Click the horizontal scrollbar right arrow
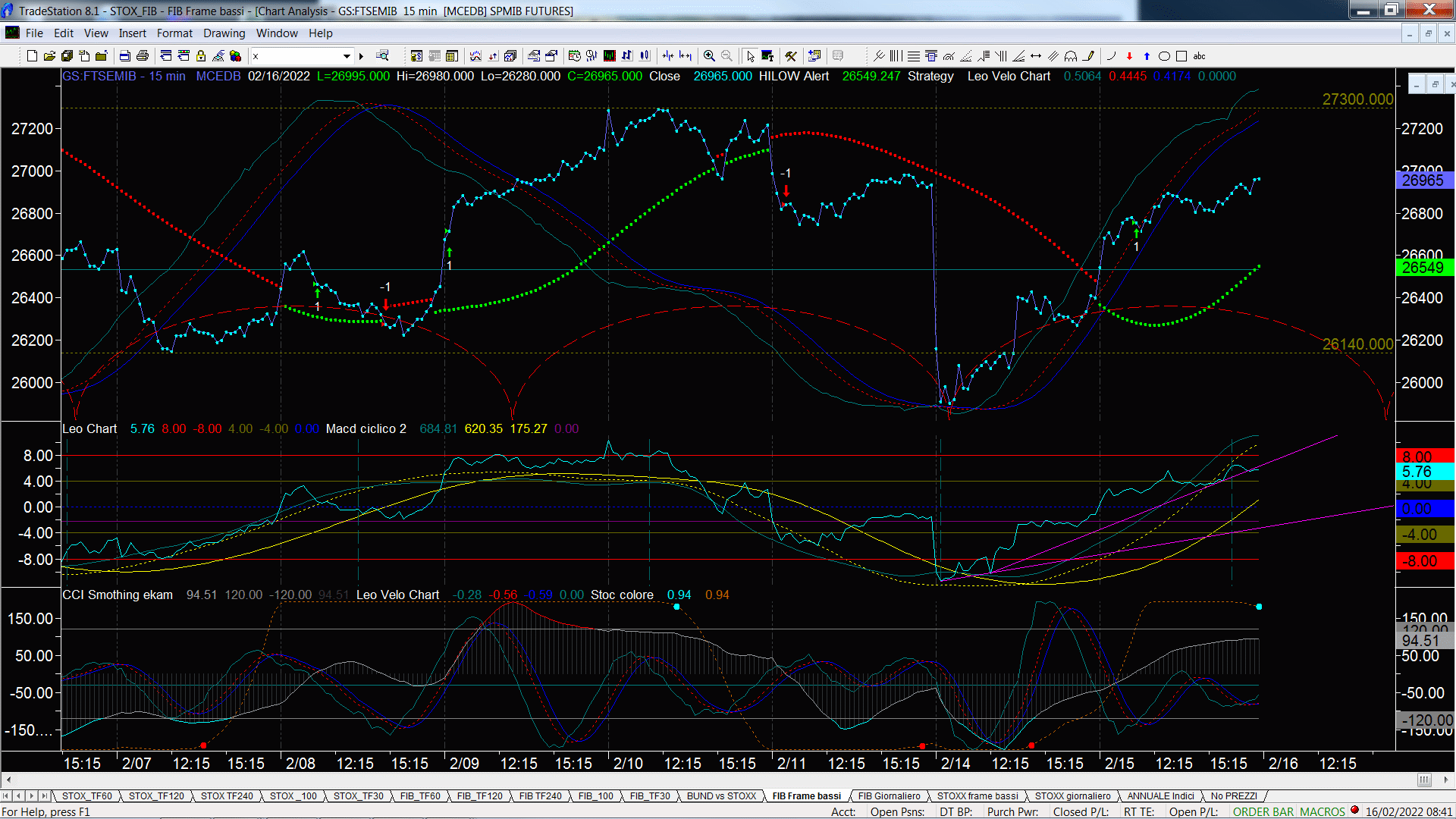The height and width of the screenshot is (819, 1456). (1445, 780)
